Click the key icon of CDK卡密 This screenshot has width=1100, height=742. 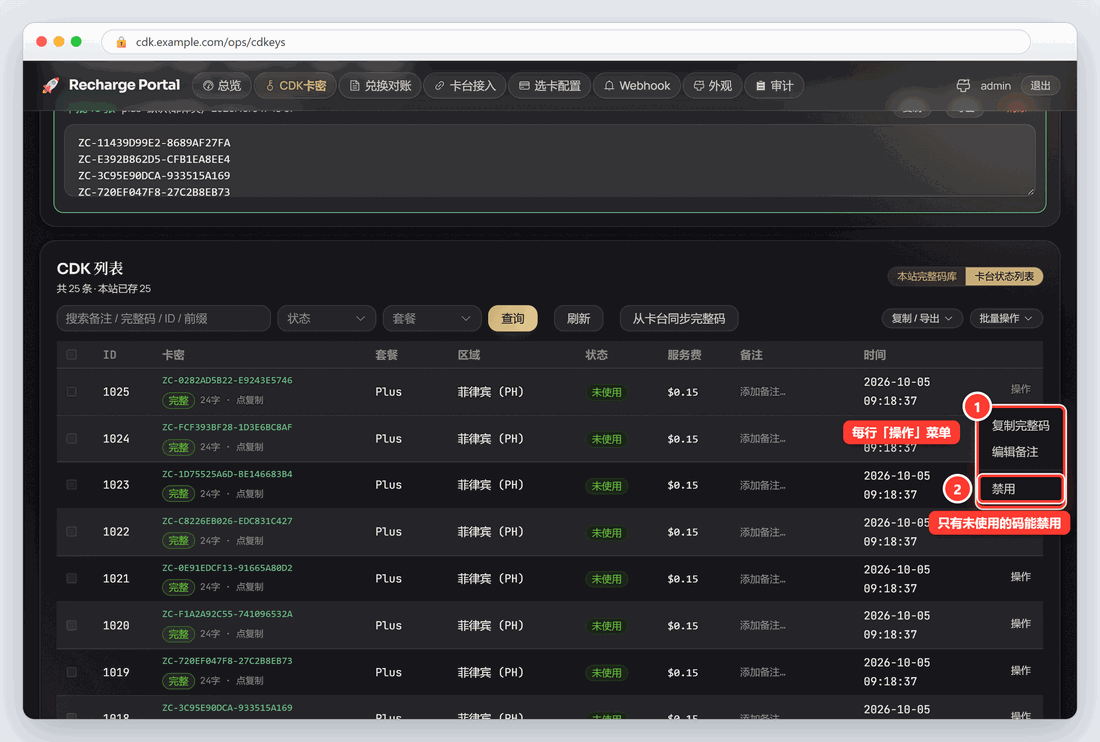pyautogui.click(x=270, y=86)
